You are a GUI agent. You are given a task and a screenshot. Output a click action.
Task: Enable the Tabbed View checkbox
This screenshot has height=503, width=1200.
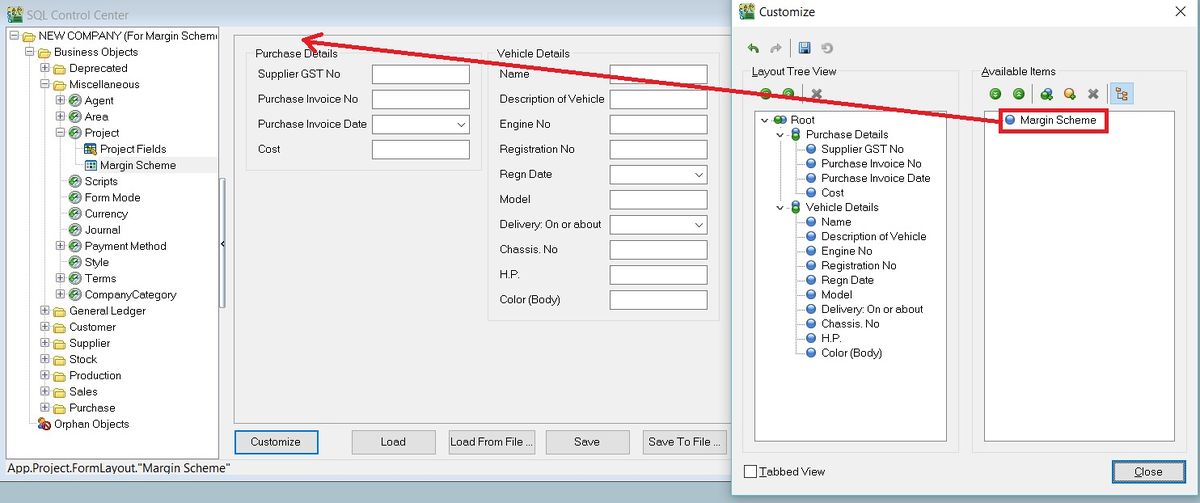point(751,472)
